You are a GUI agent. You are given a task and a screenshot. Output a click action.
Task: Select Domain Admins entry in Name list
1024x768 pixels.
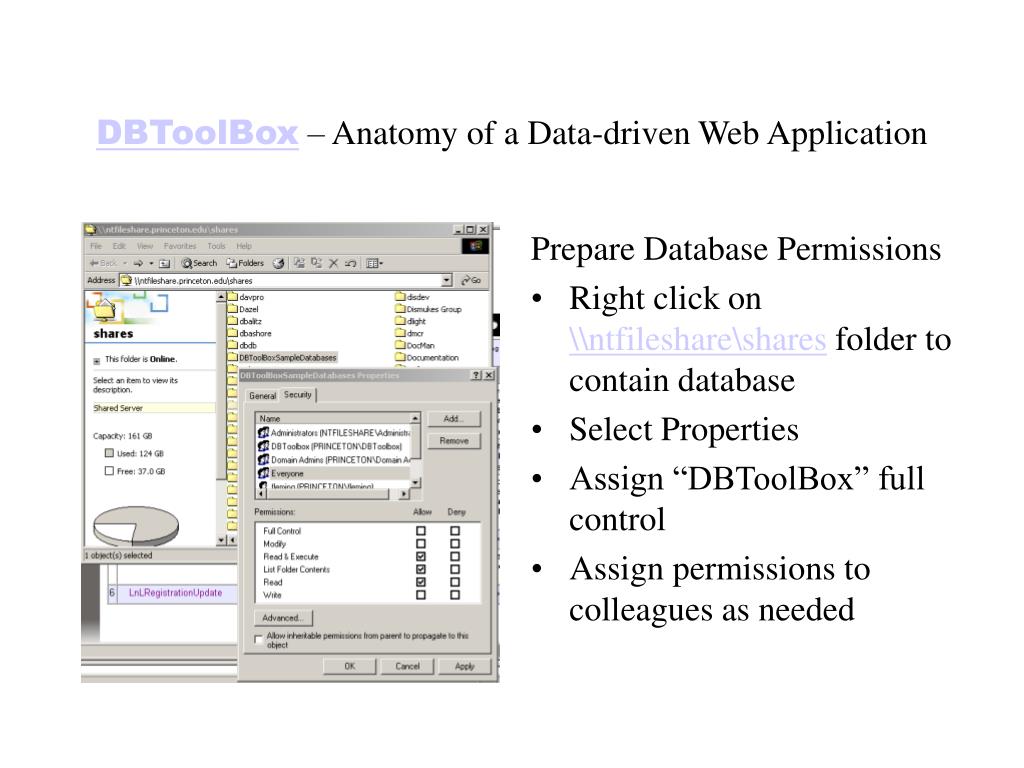[x=335, y=460]
